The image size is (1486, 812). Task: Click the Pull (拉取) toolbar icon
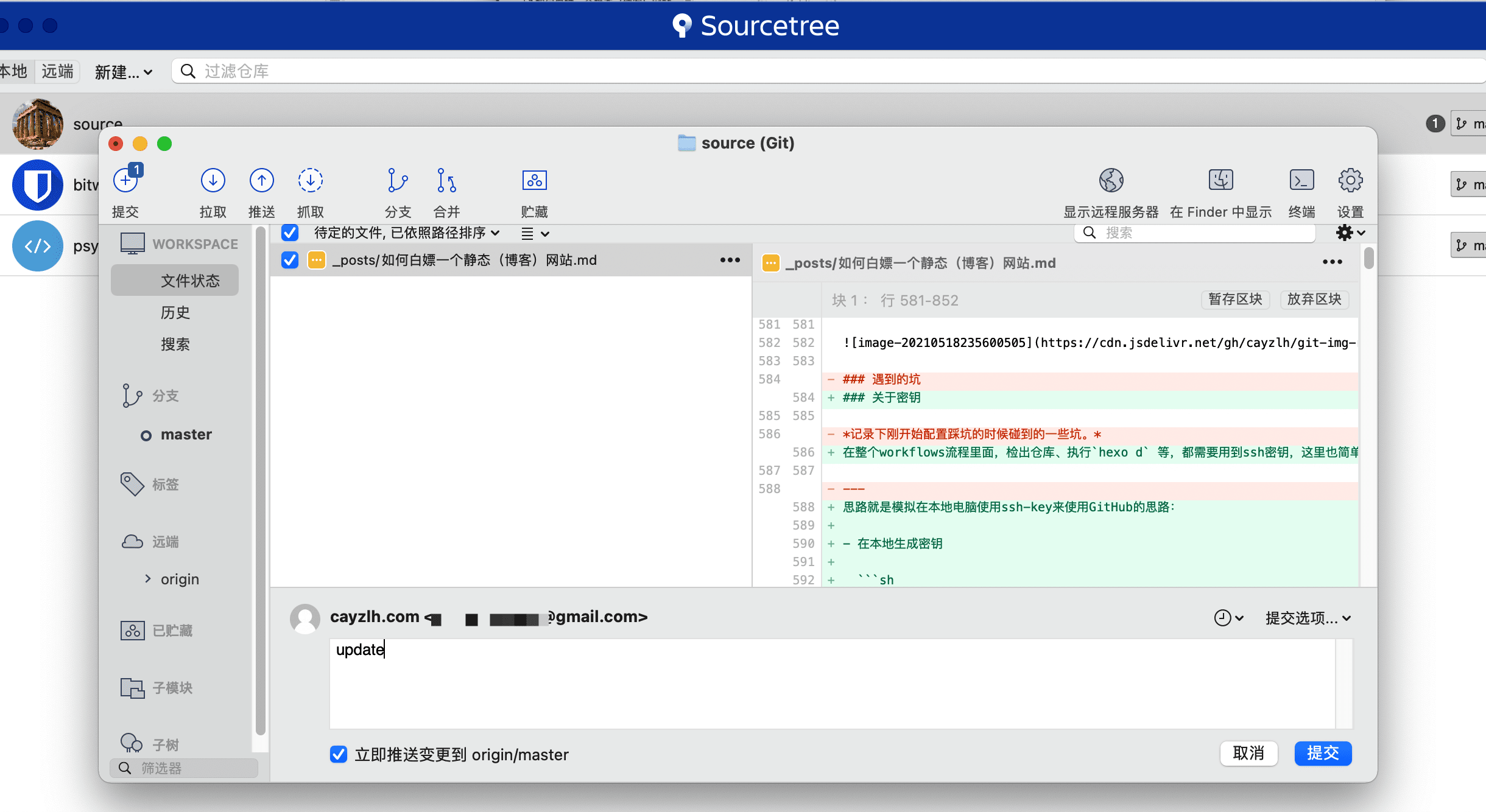tap(213, 181)
